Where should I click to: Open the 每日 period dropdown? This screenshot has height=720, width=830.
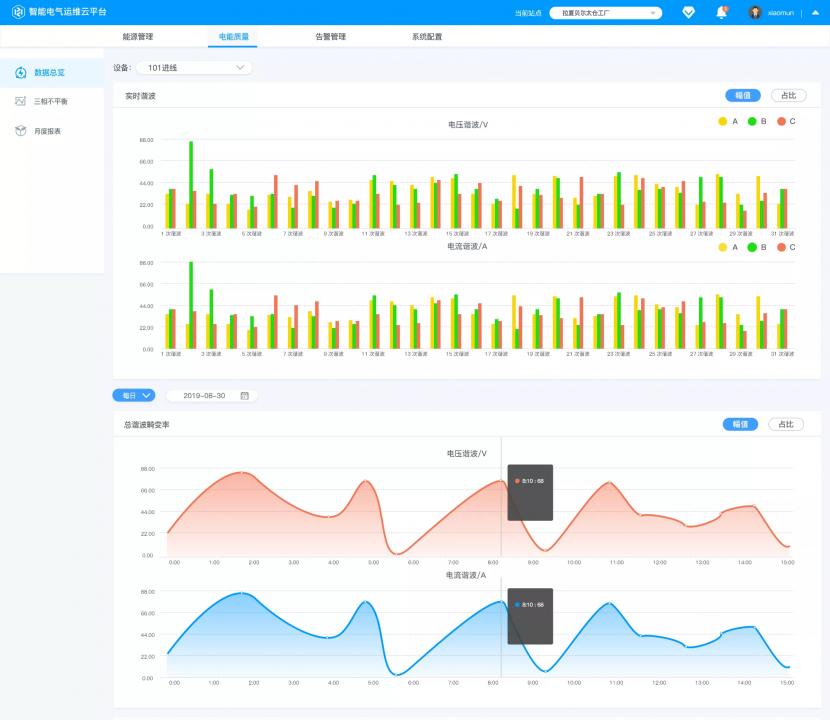pyautogui.click(x=134, y=396)
